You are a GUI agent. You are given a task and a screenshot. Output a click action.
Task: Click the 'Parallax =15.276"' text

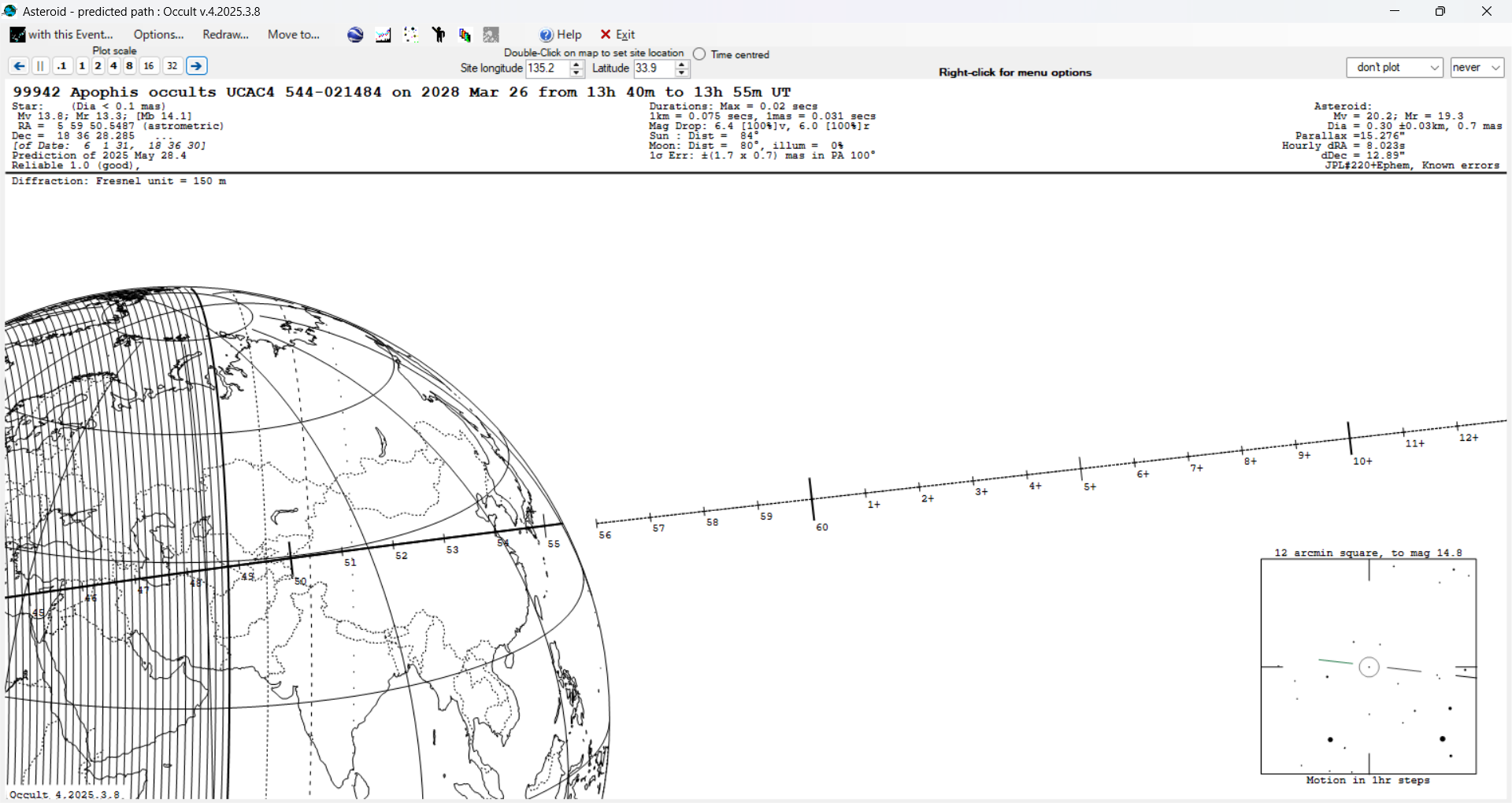click(x=1350, y=136)
